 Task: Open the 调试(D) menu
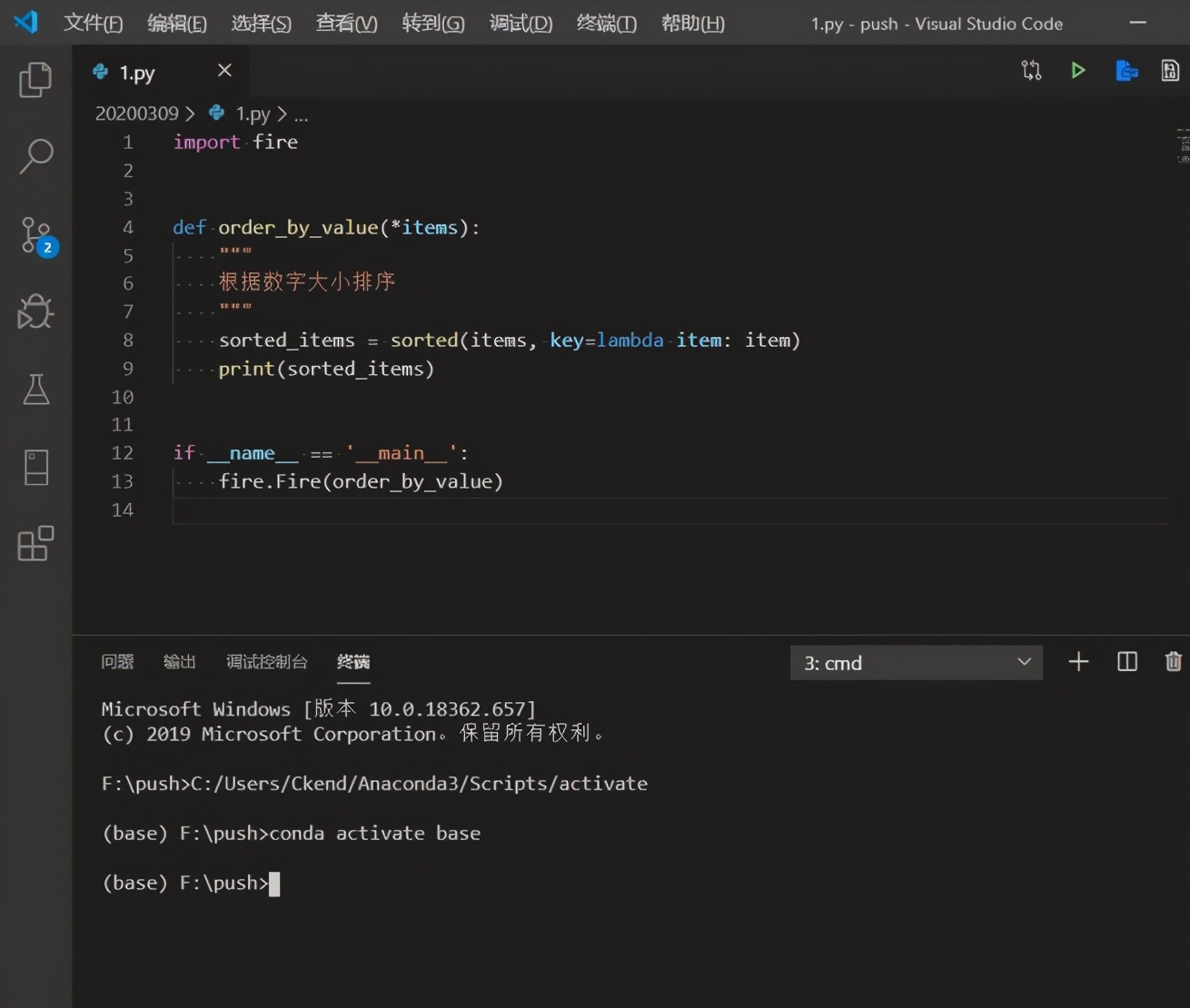pos(520,24)
